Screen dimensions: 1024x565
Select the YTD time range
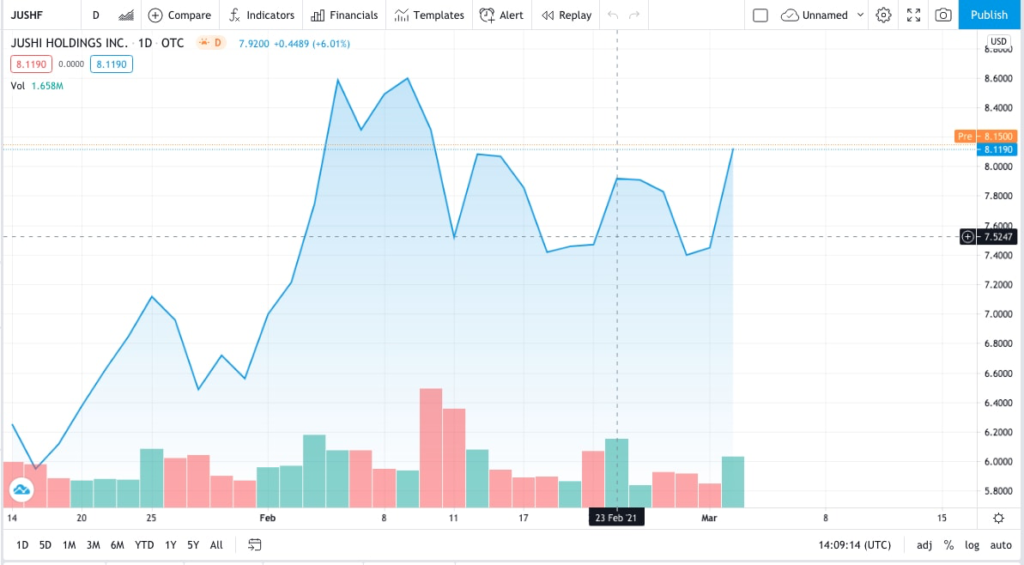144,545
